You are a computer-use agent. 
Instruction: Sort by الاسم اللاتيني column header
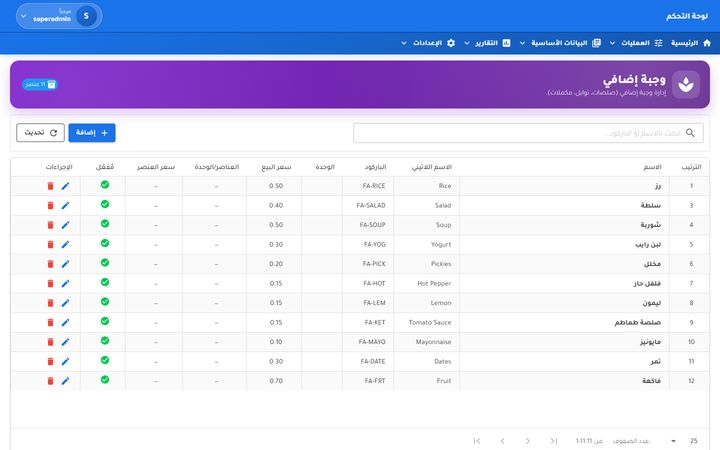pyautogui.click(x=432, y=167)
